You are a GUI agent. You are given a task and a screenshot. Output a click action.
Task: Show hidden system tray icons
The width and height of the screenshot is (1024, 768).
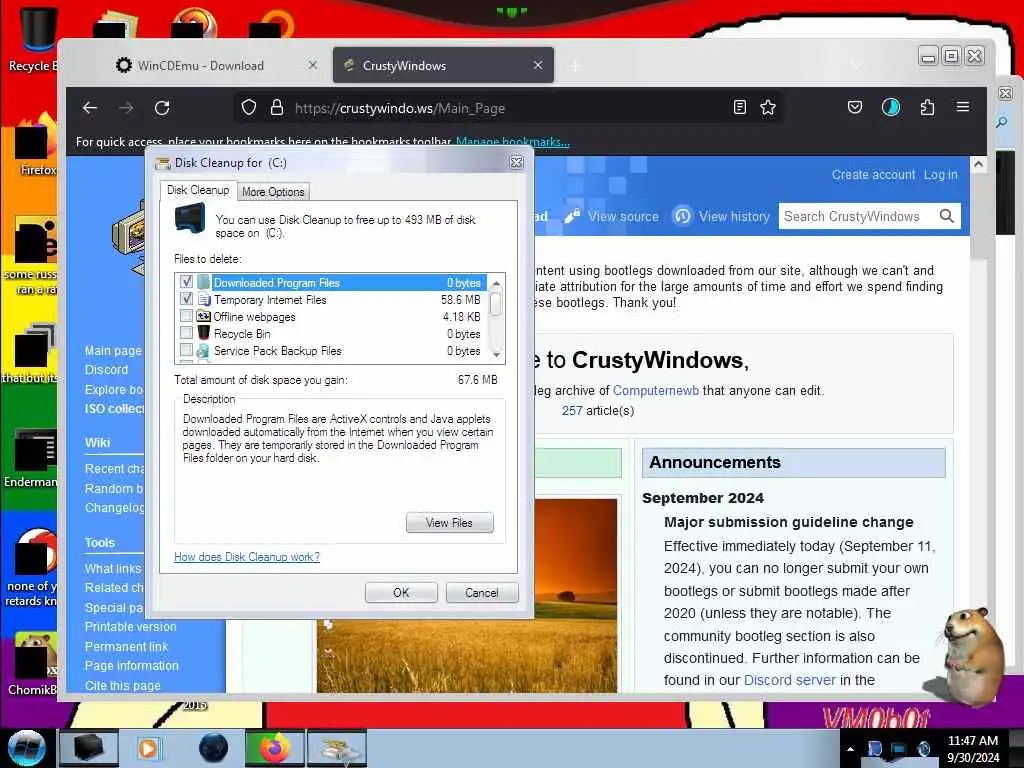pos(850,749)
